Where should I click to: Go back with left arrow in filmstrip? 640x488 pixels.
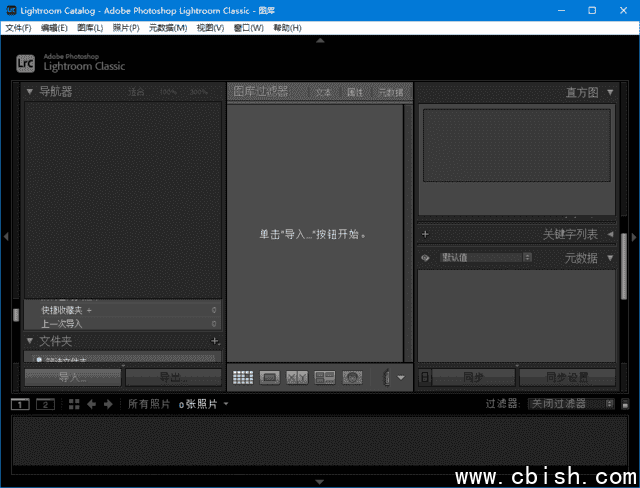pyautogui.click(x=91, y=404)
